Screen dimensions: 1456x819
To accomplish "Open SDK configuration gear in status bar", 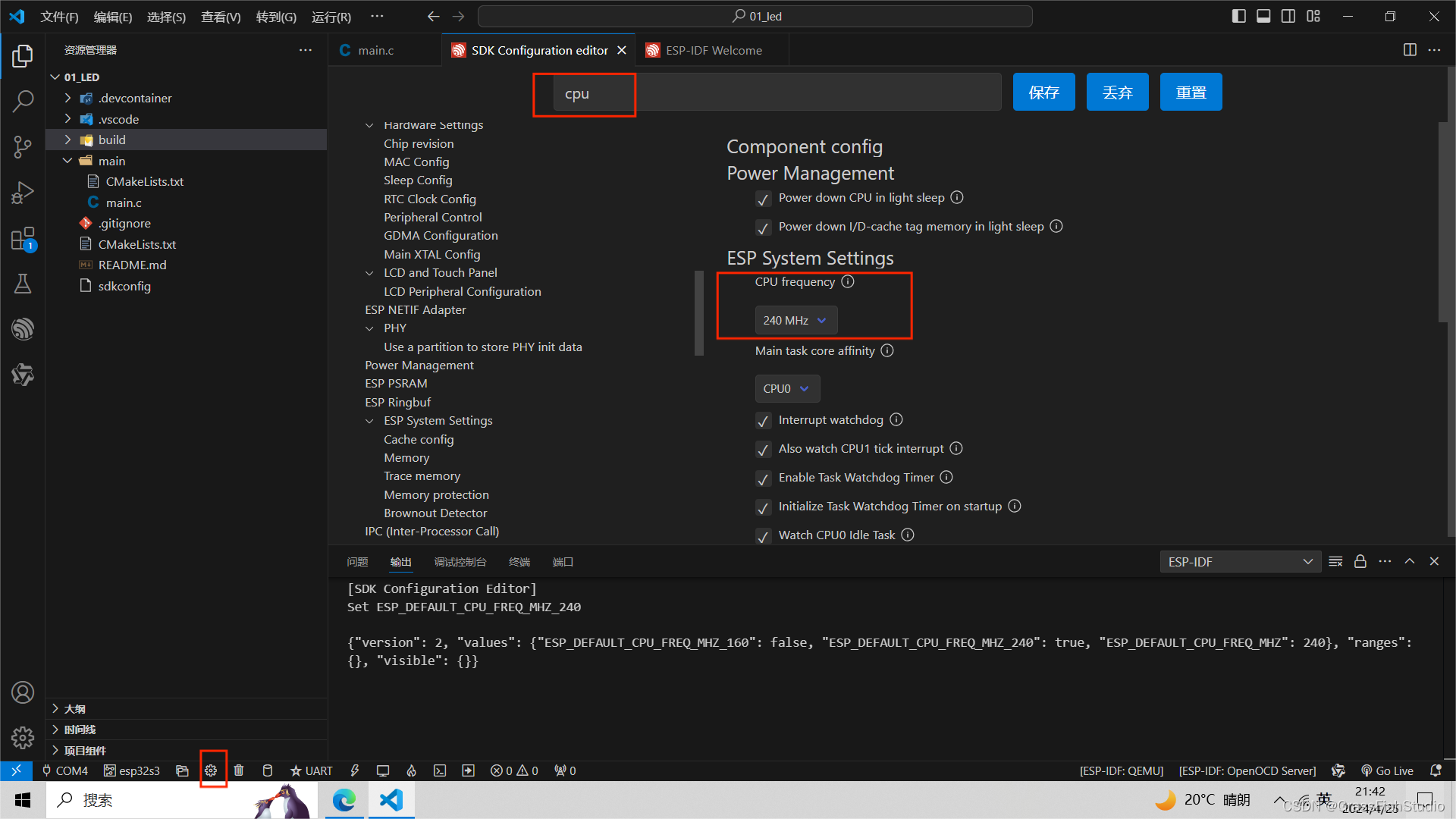I will 211,770.
